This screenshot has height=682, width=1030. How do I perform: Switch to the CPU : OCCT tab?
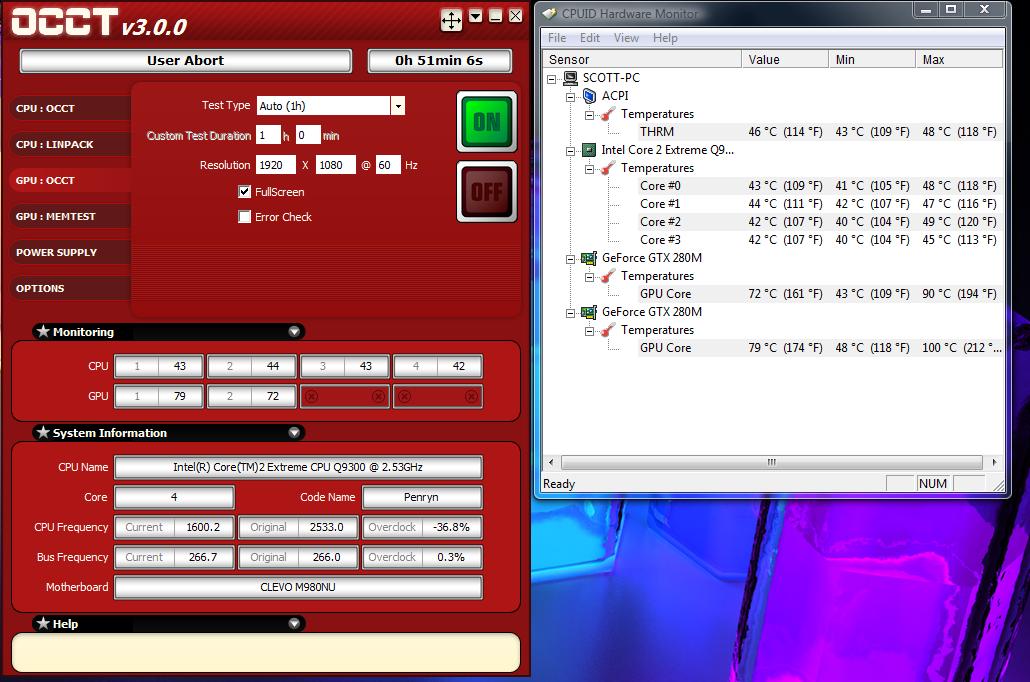click(x=70, y=108)
